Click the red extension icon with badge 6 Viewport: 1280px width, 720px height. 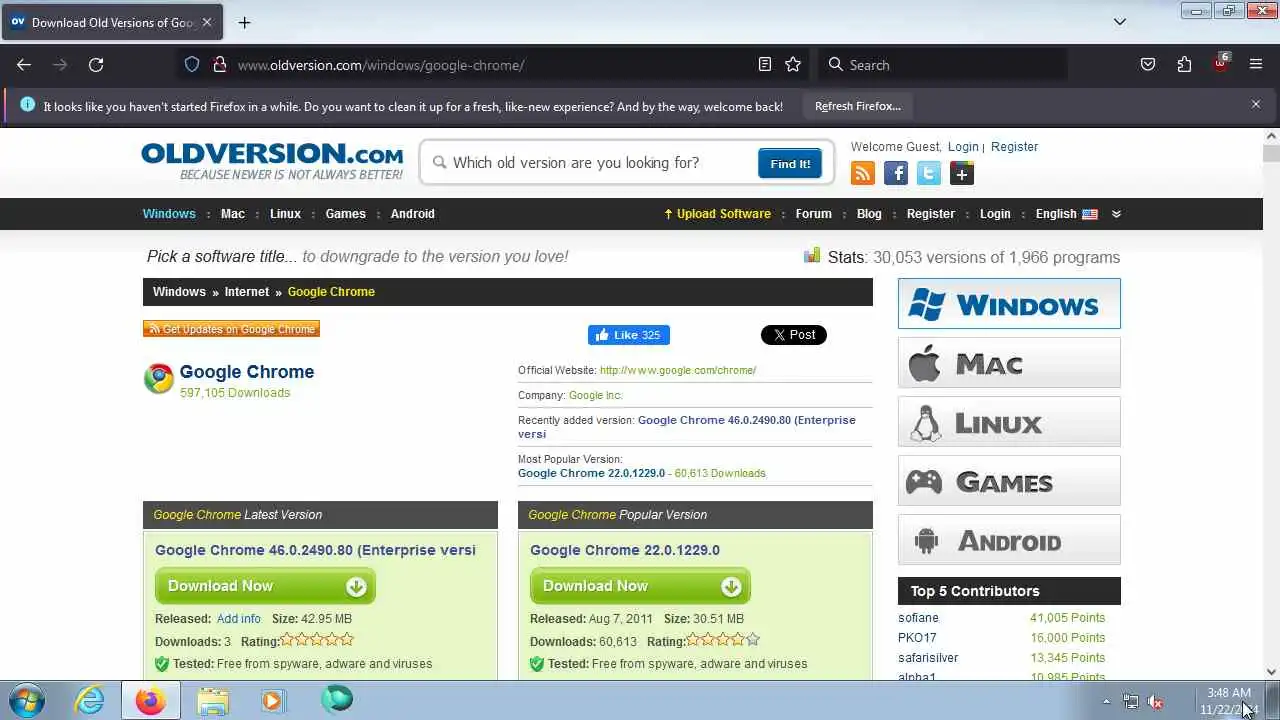1220,63
